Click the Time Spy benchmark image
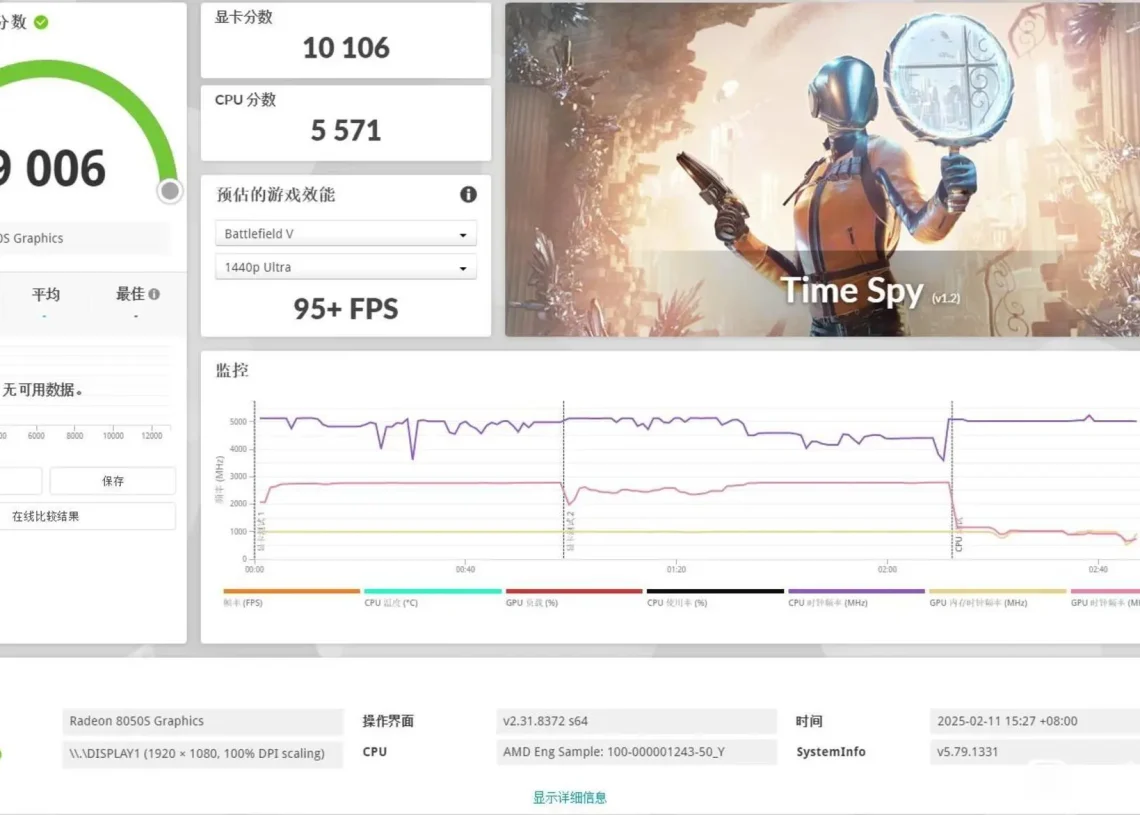Image resolution: width=1140 pixels, height=815 pixels. pos(822,169)
